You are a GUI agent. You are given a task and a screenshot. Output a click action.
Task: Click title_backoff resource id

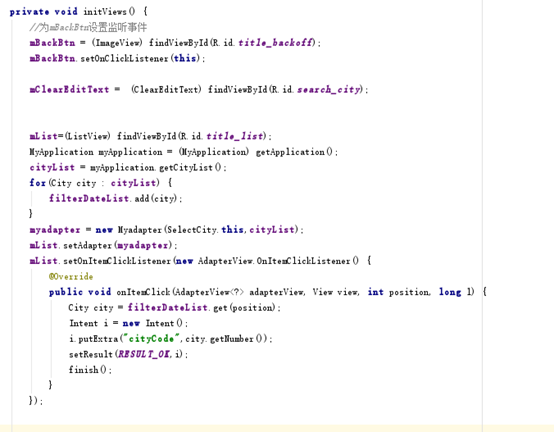tap(277, 43)
